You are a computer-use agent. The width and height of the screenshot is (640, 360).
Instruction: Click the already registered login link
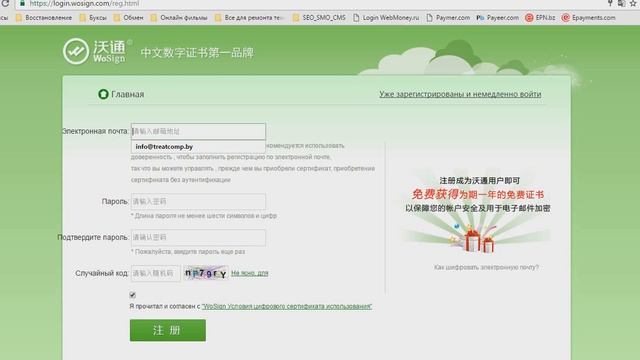(460, 94)
